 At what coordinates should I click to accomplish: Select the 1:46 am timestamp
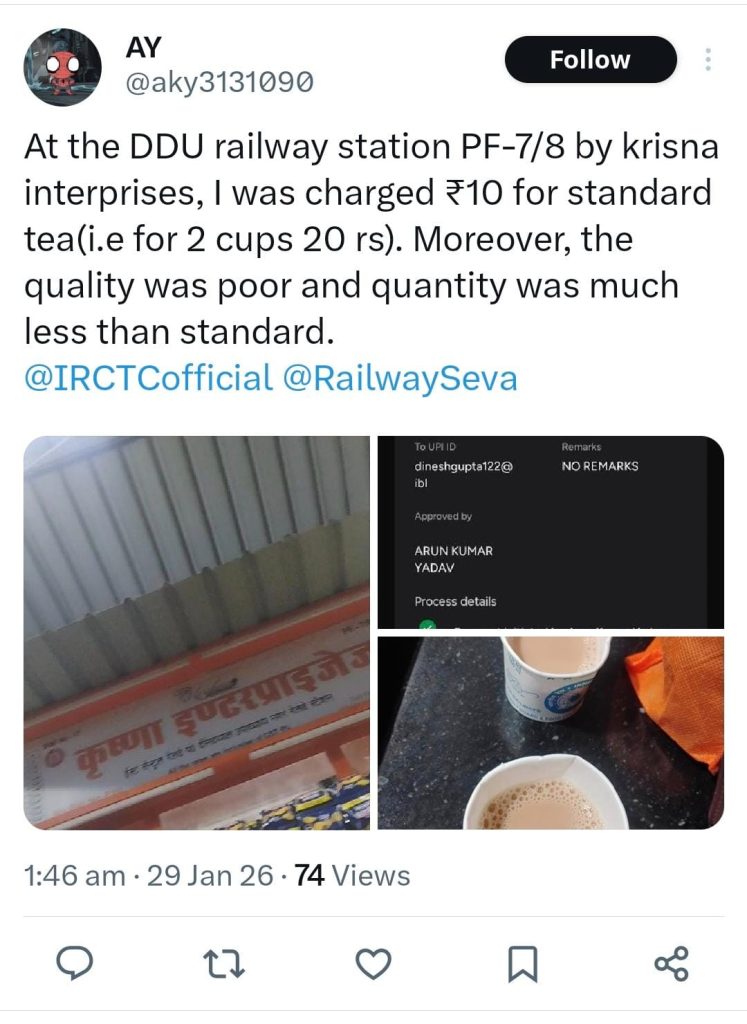coord(74,876)
